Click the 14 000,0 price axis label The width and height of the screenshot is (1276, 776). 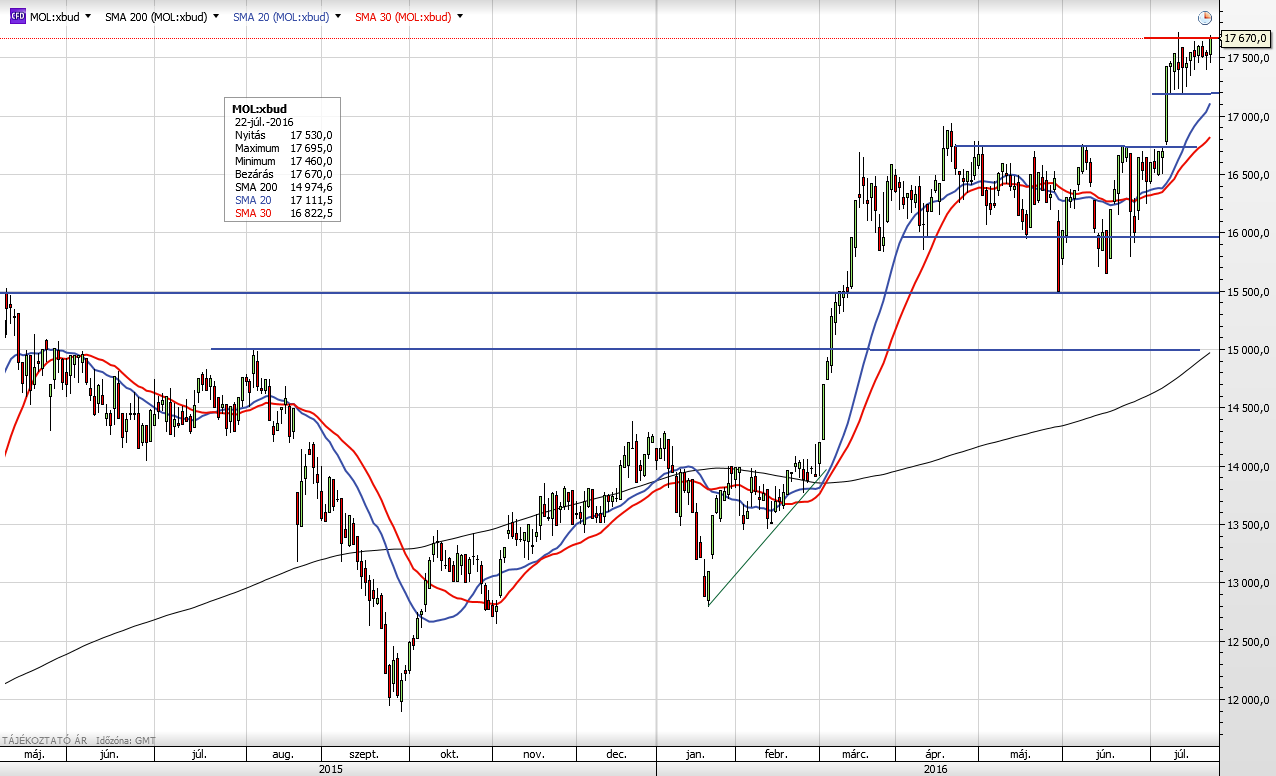click(1249, 467)
